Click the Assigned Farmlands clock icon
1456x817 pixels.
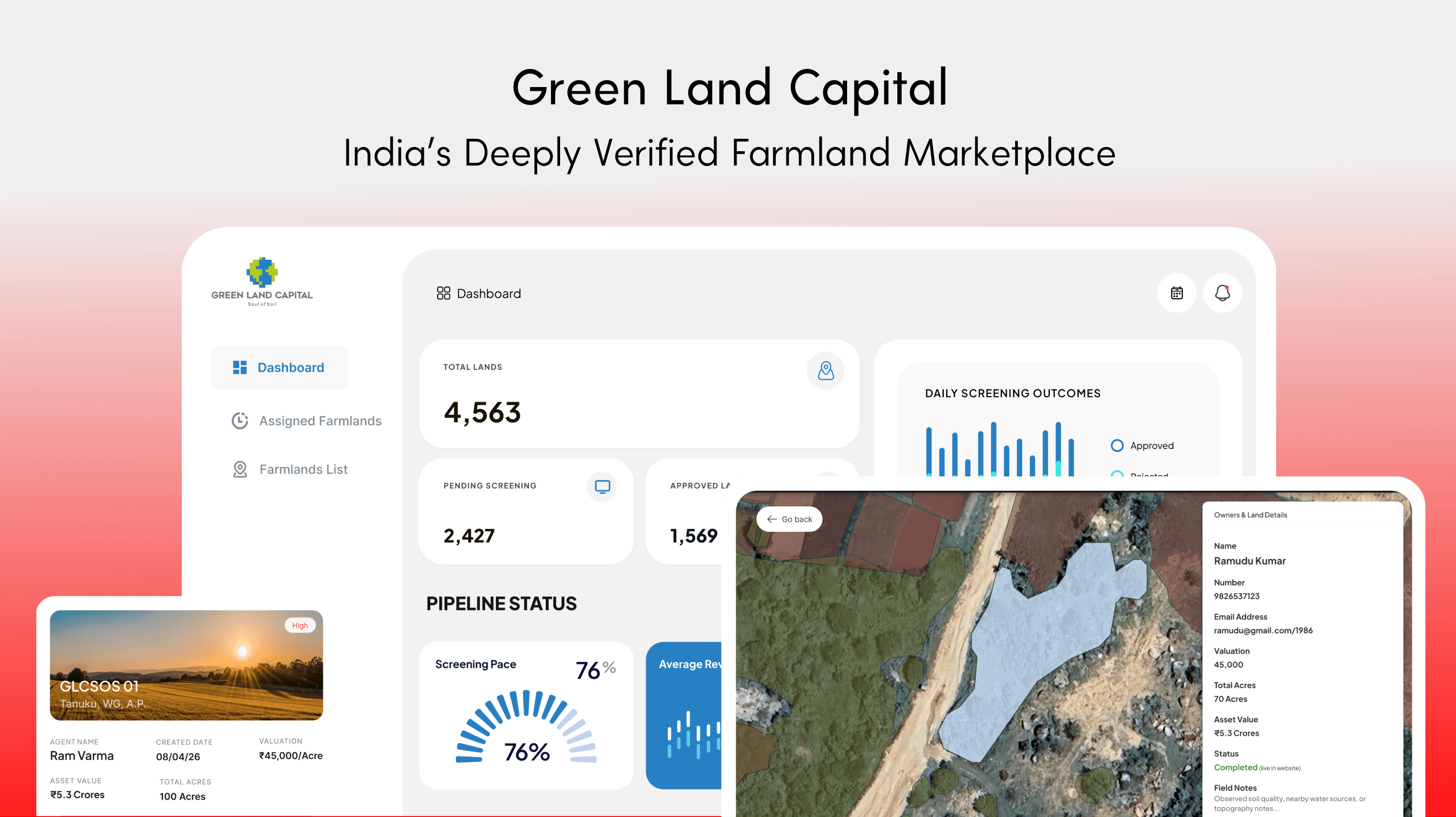click(x=240, y=420)
